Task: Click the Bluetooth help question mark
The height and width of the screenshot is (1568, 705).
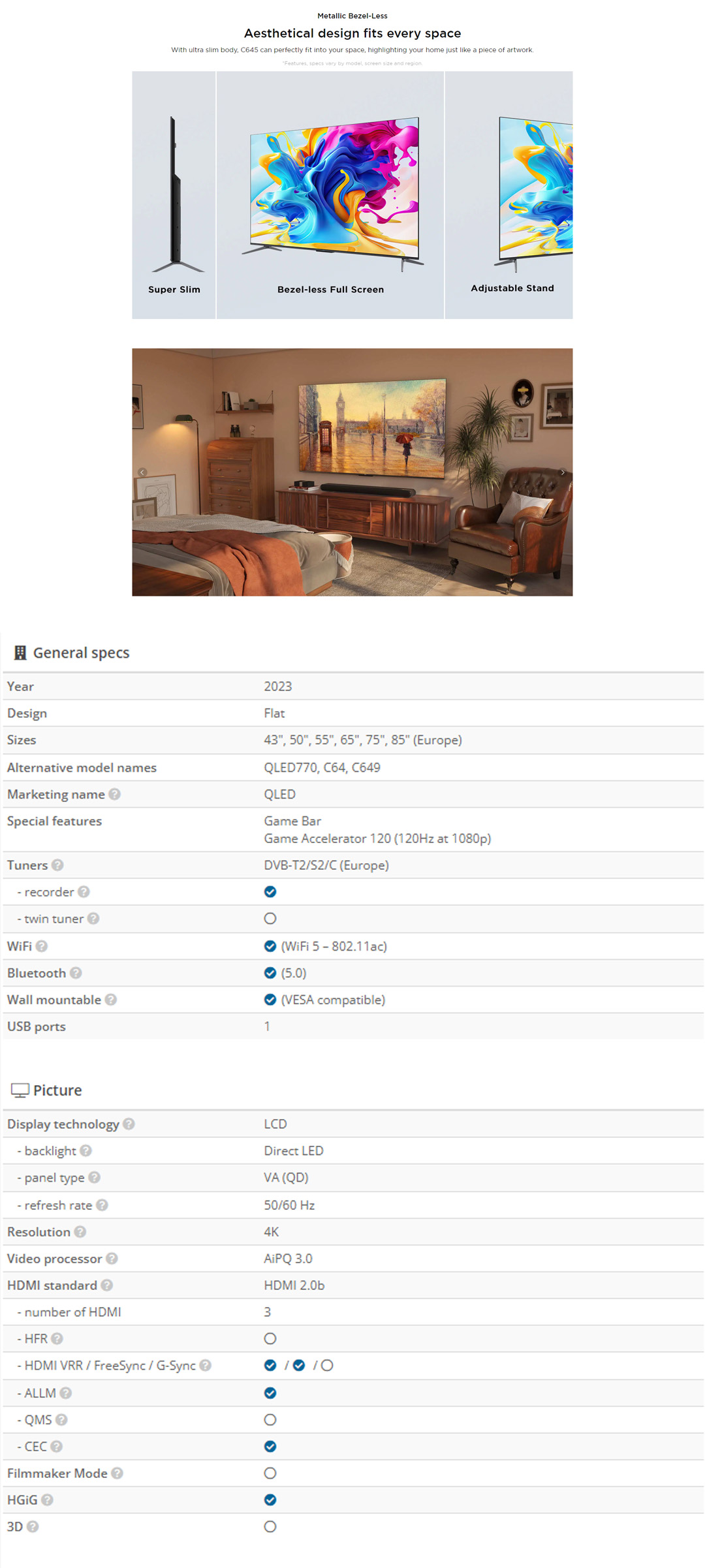Action: point(76,973)
